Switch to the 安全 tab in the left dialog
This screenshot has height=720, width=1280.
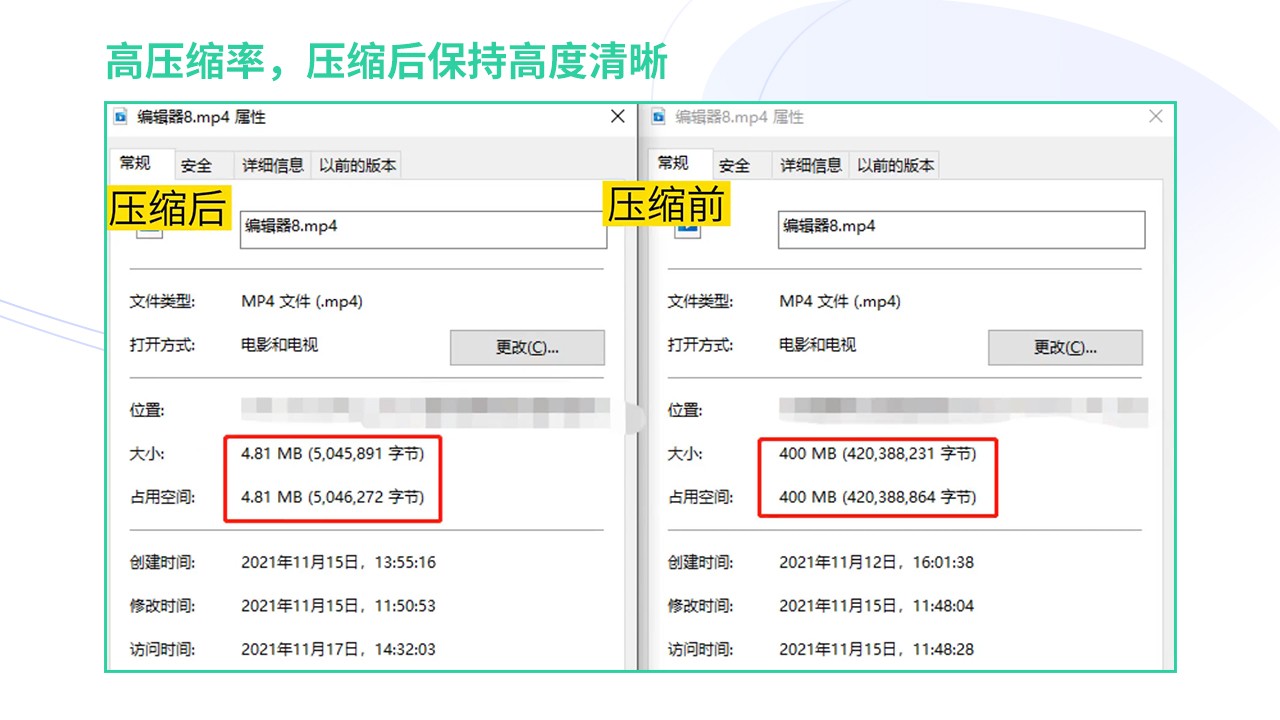click(x=196, y=164)
